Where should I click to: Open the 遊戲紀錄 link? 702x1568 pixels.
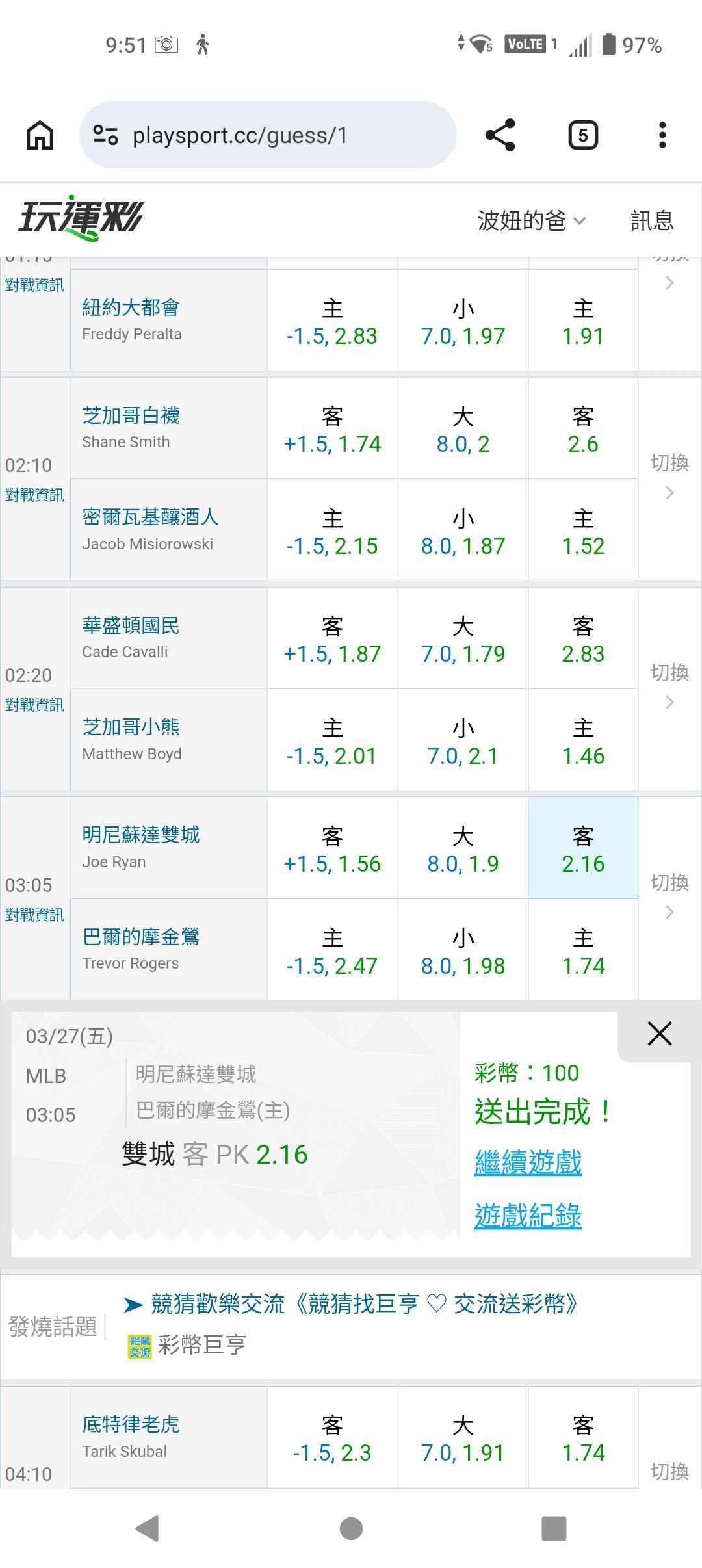click(x=528, y=1216)
